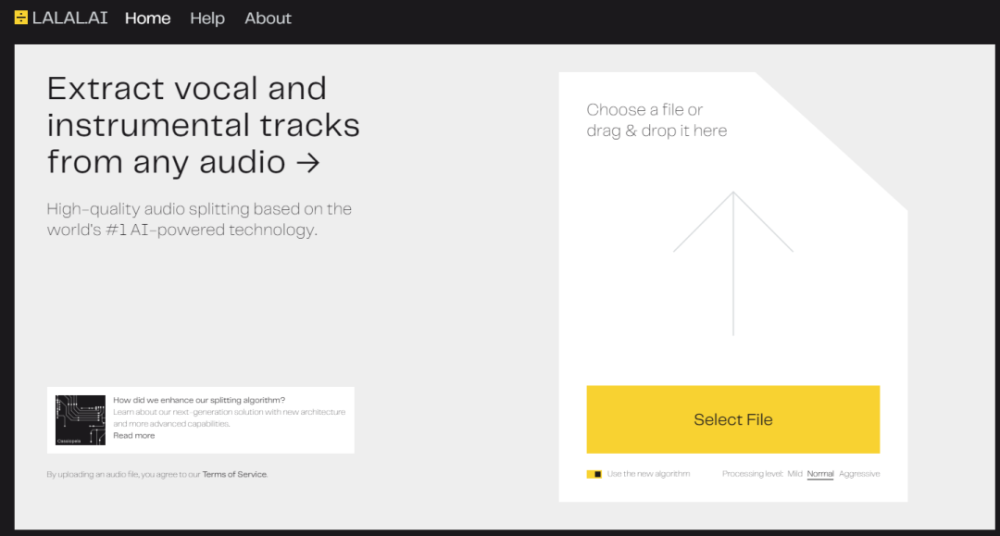This screenshot has height=536, width=1000.
Task: Click the circuit board article thumbnail
Action: tap(80, 420)
